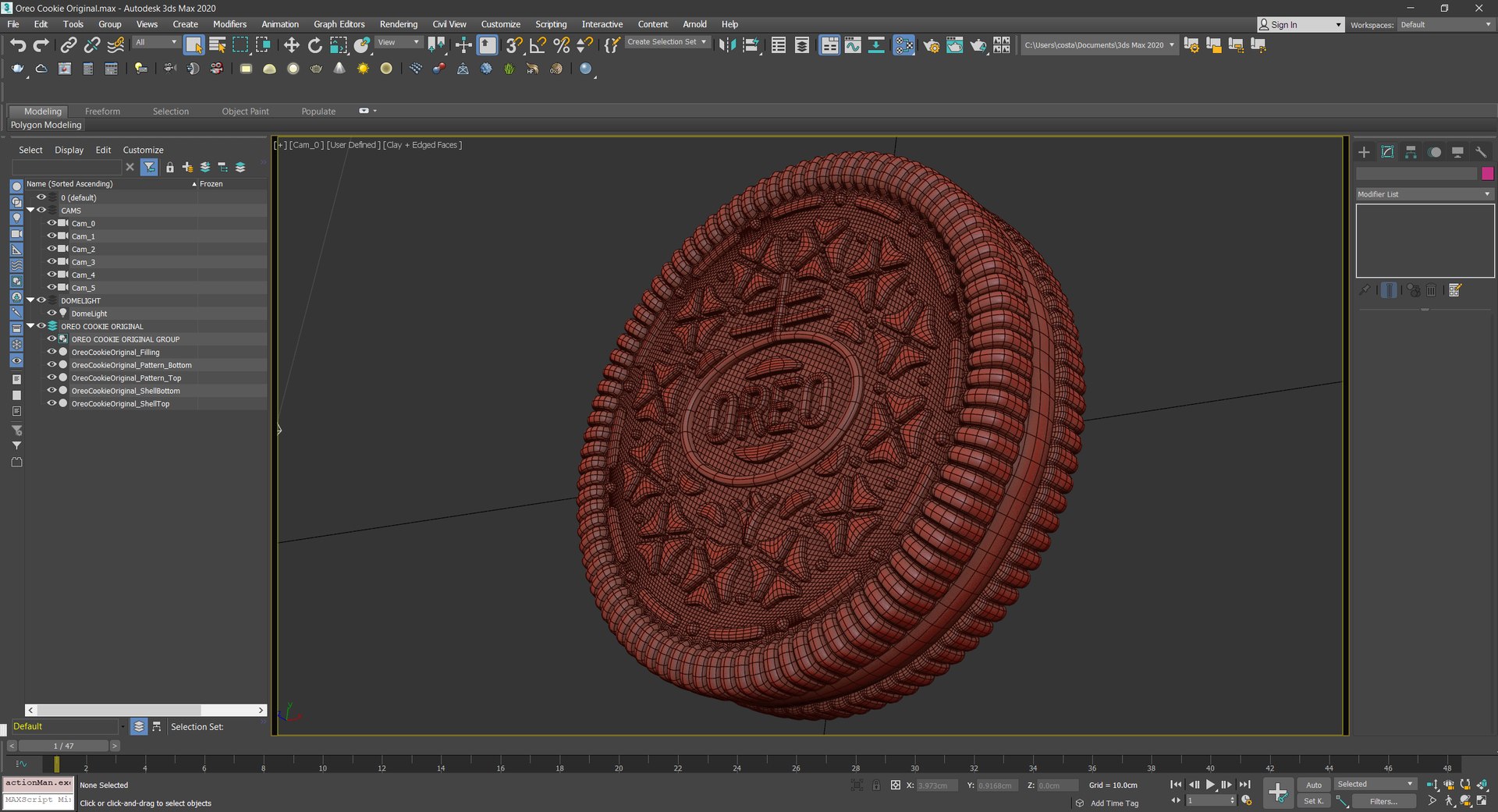Click the X coordinate field
The height and width of the screenshot is (812, 1498).
pyautogui.click(x=936, y=785)
